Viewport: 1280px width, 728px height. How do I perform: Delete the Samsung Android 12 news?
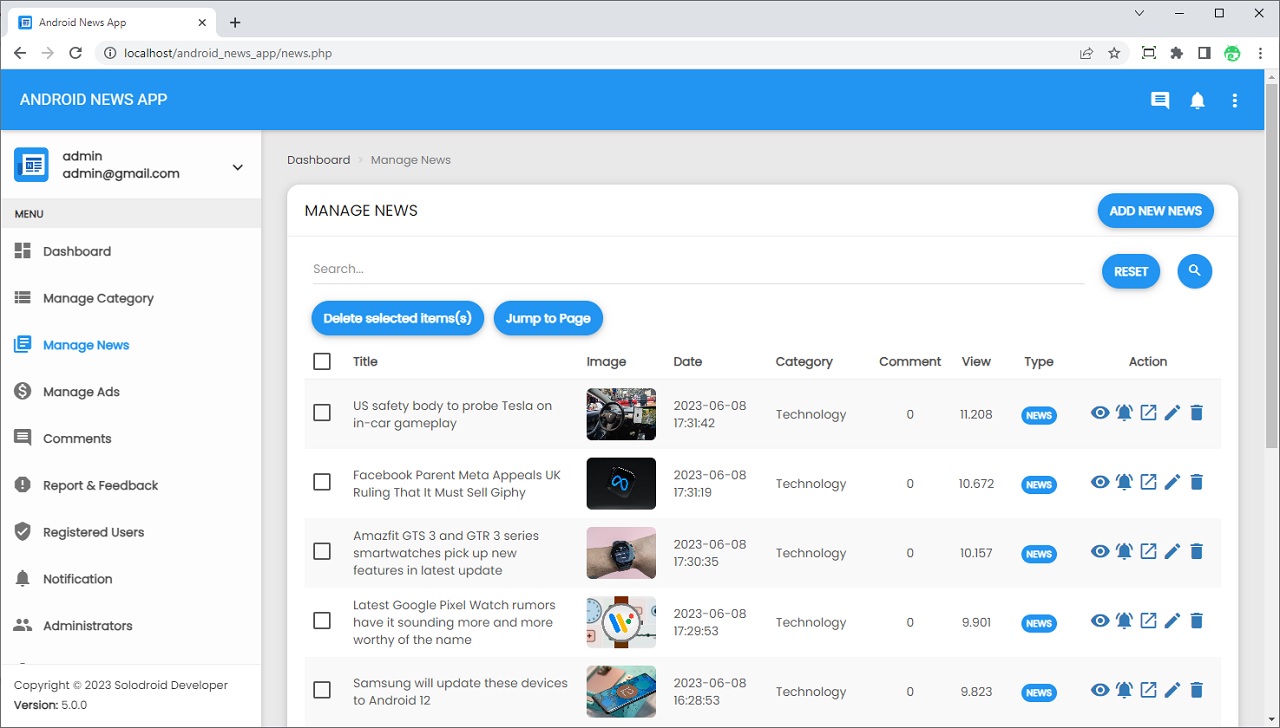click(1196, 690)
